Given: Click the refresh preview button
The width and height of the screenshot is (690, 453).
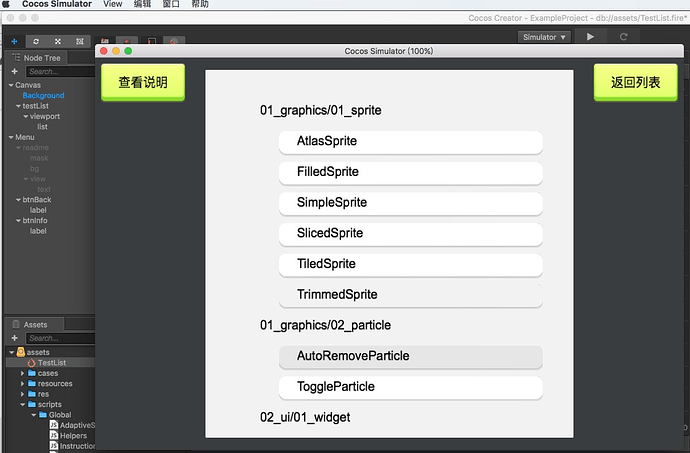Looking at the screenshot, I should tap(623, 37).
